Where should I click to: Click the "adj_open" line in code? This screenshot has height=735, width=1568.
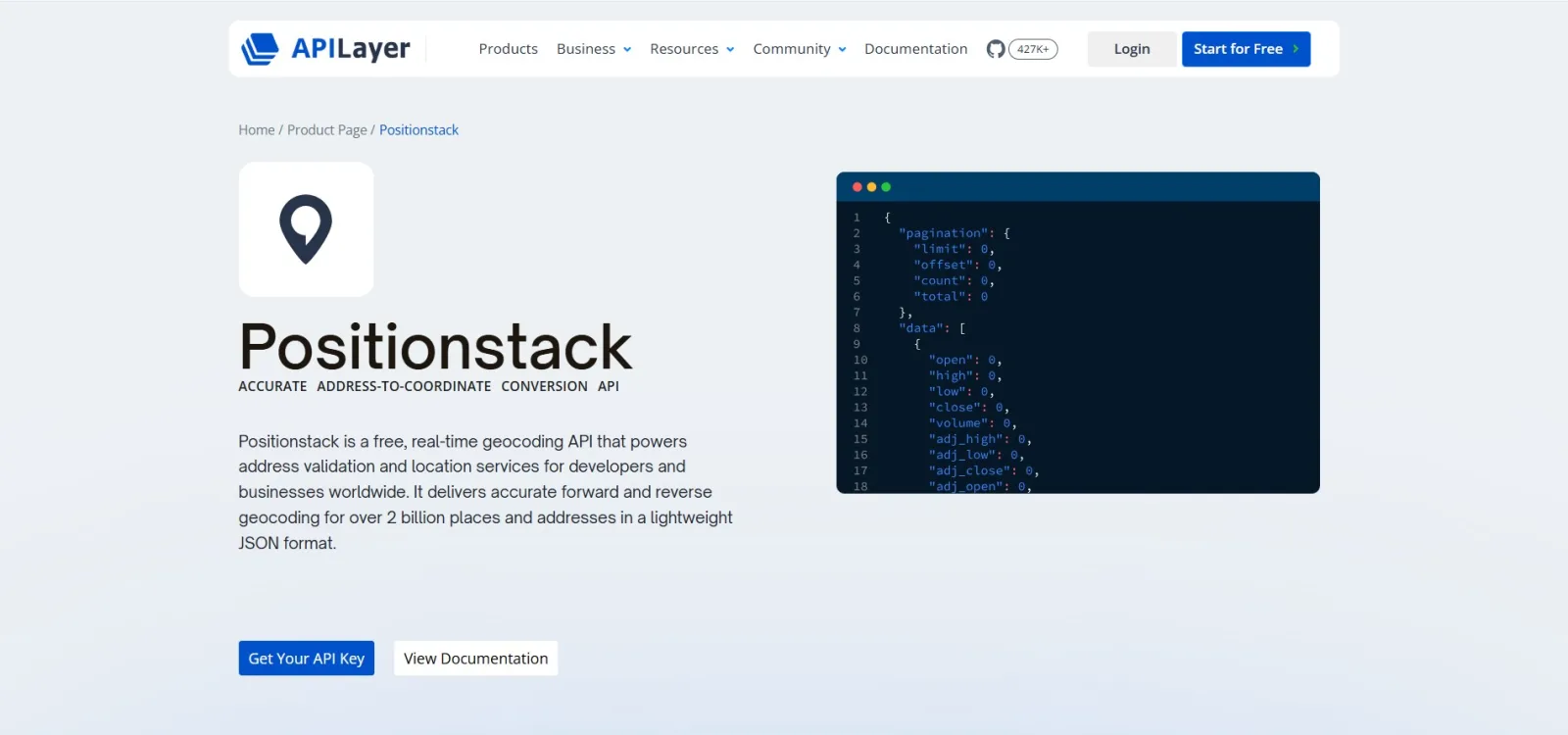(980, 486)
